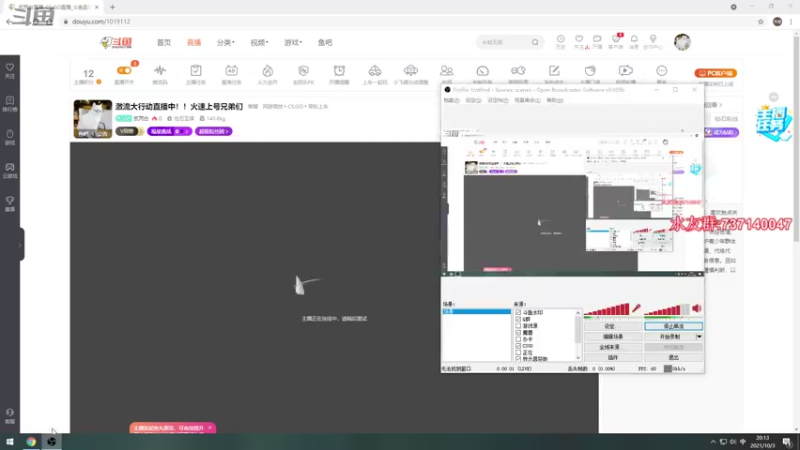The image size is (800, 450).
Task: Click the 火力全开 flame icon
Action: (267, 70)
